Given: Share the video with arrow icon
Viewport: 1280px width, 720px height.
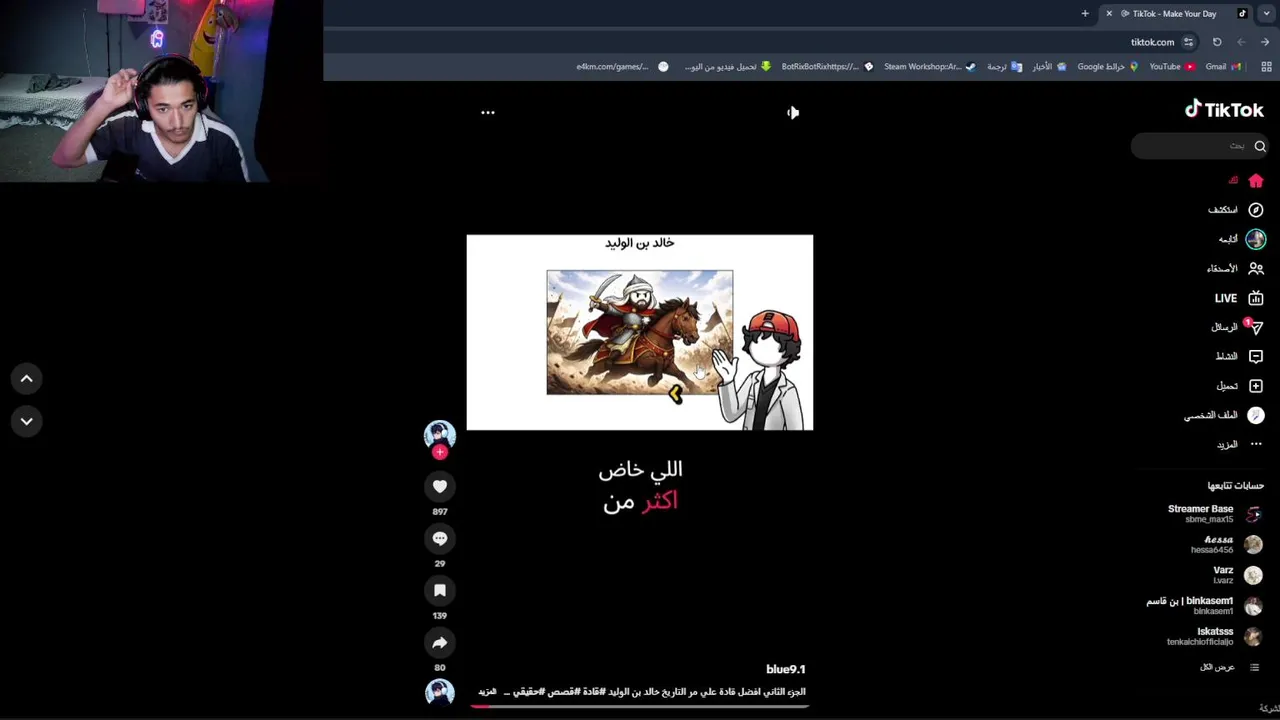Looking at the screenshot, I should tap(440, 642).
